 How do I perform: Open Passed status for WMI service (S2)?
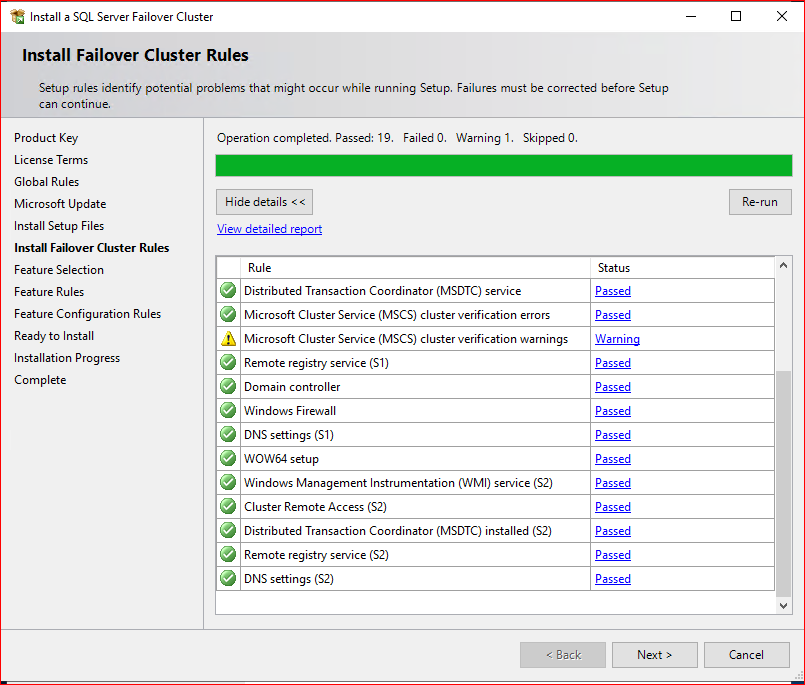coord(612,483)
